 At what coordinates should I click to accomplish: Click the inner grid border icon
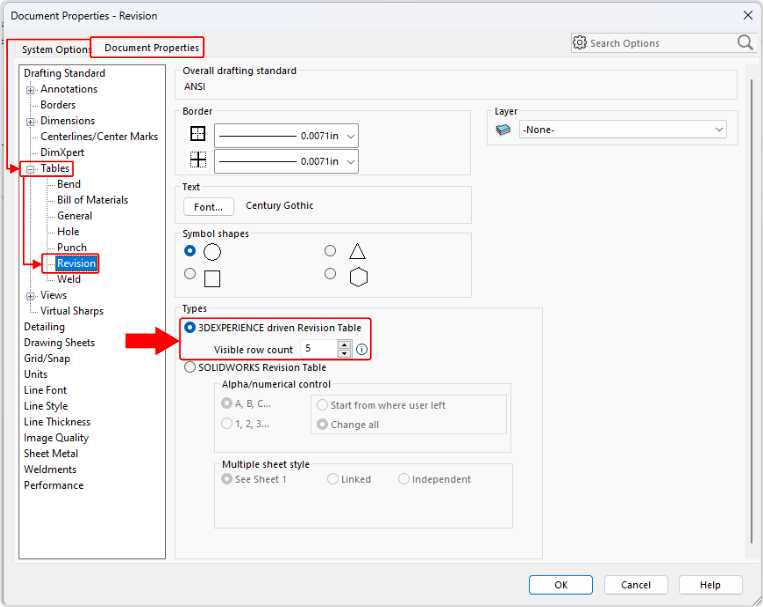(198, 160)
